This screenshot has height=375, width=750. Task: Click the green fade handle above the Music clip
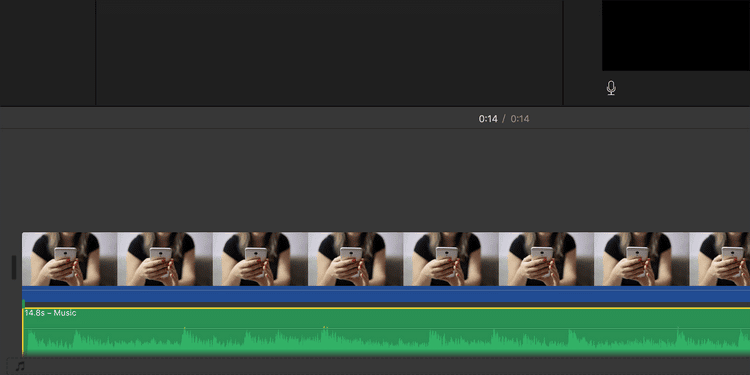[23, 303]
